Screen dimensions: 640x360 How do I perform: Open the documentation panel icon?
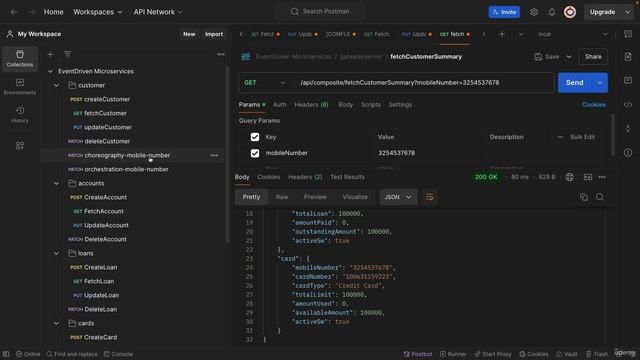pos(628,57)
